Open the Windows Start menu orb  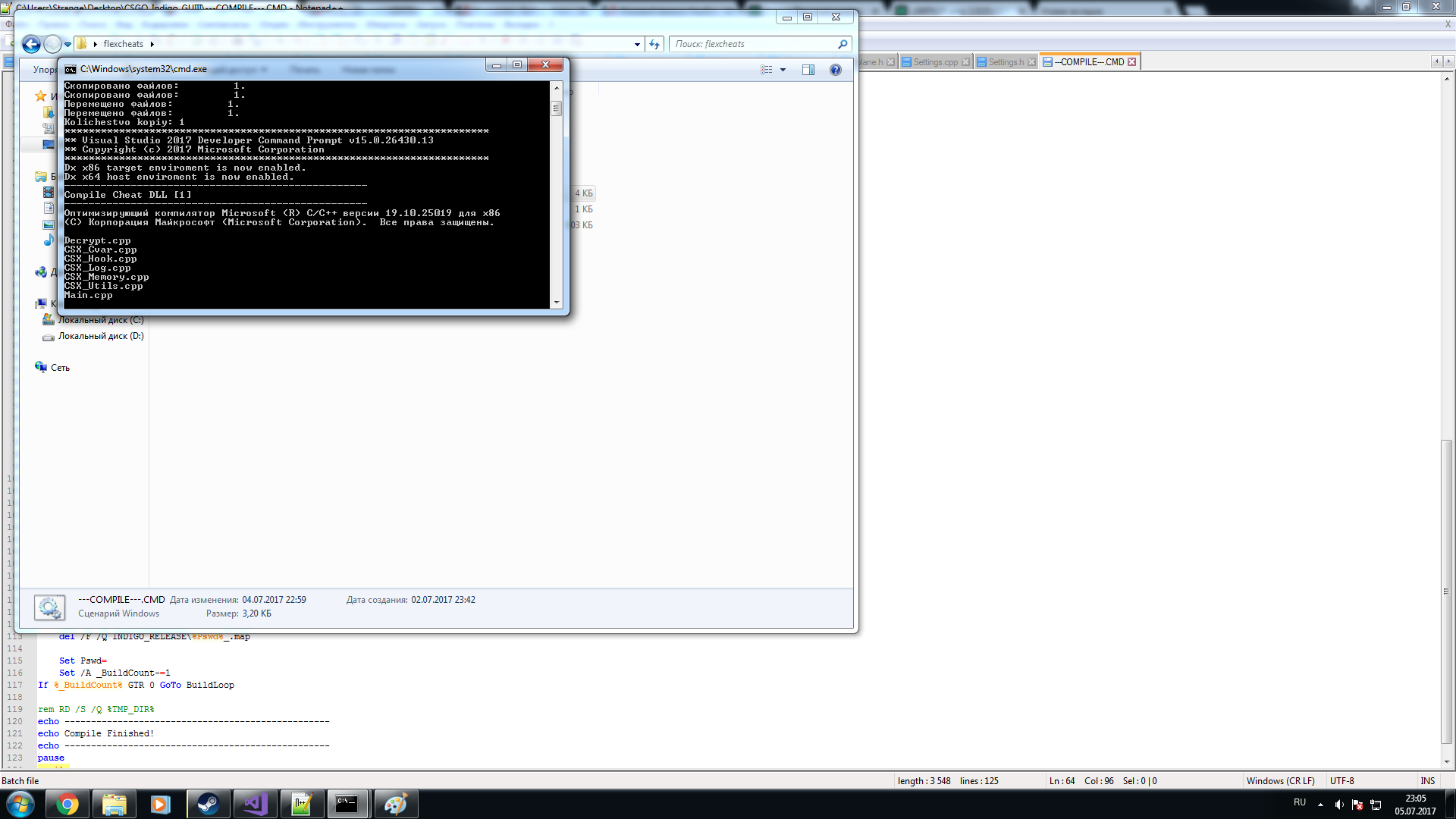pos(20,804)
